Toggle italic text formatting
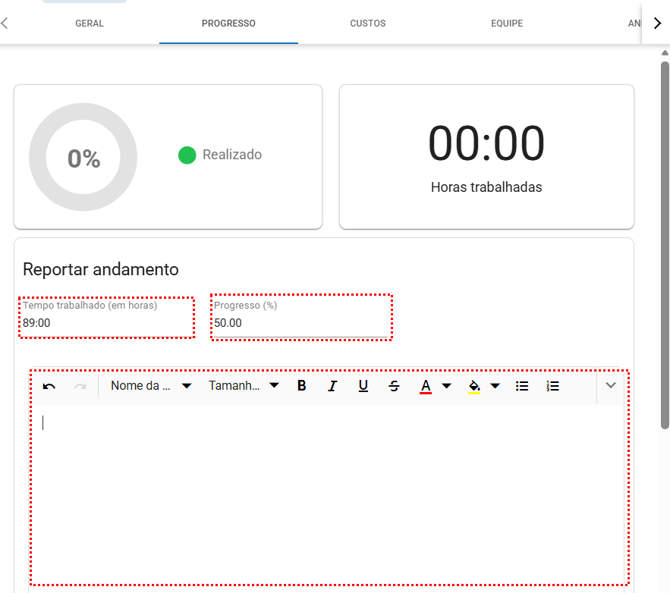 click(333, 386)
